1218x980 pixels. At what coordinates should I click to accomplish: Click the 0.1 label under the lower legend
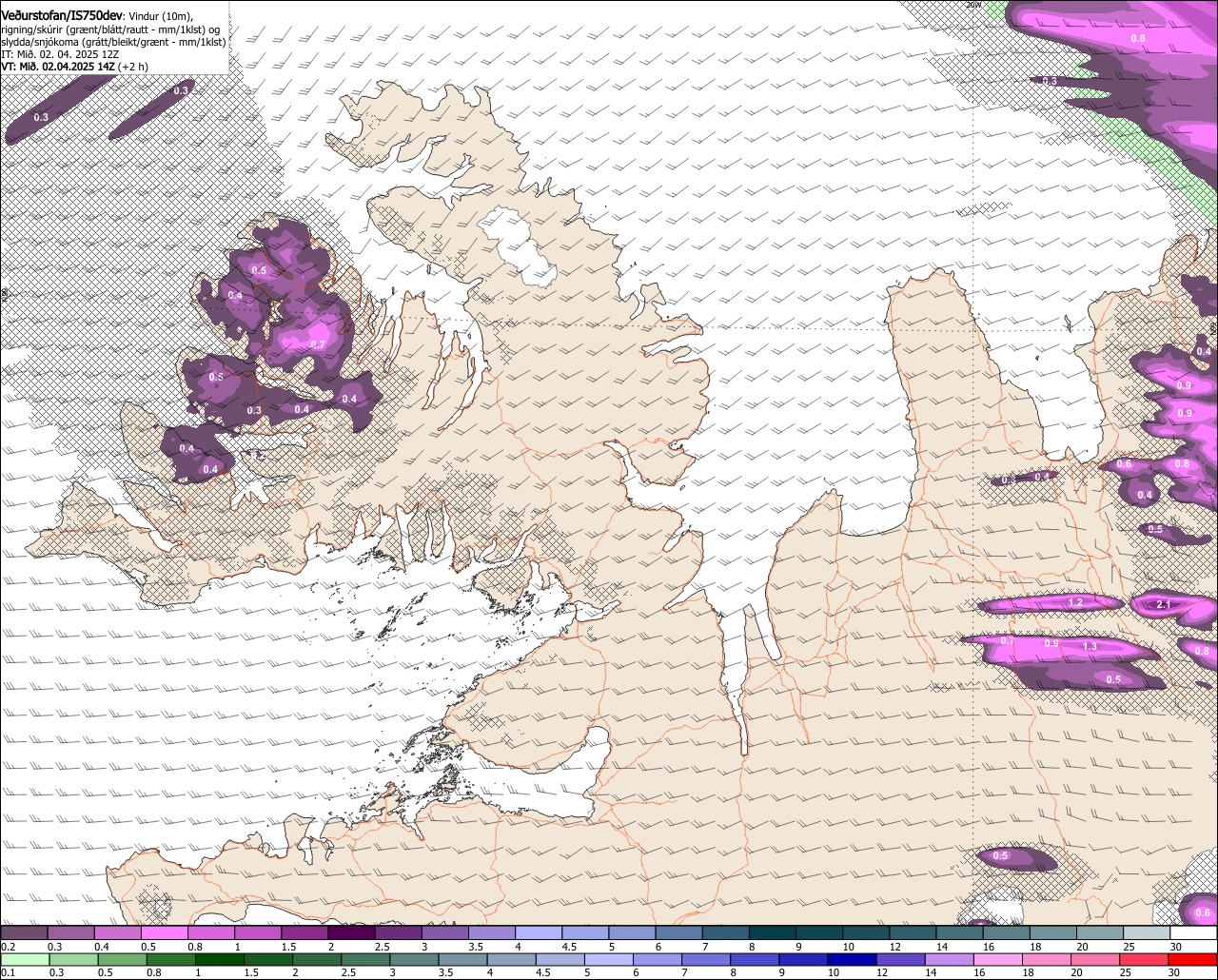coord(8,972)
